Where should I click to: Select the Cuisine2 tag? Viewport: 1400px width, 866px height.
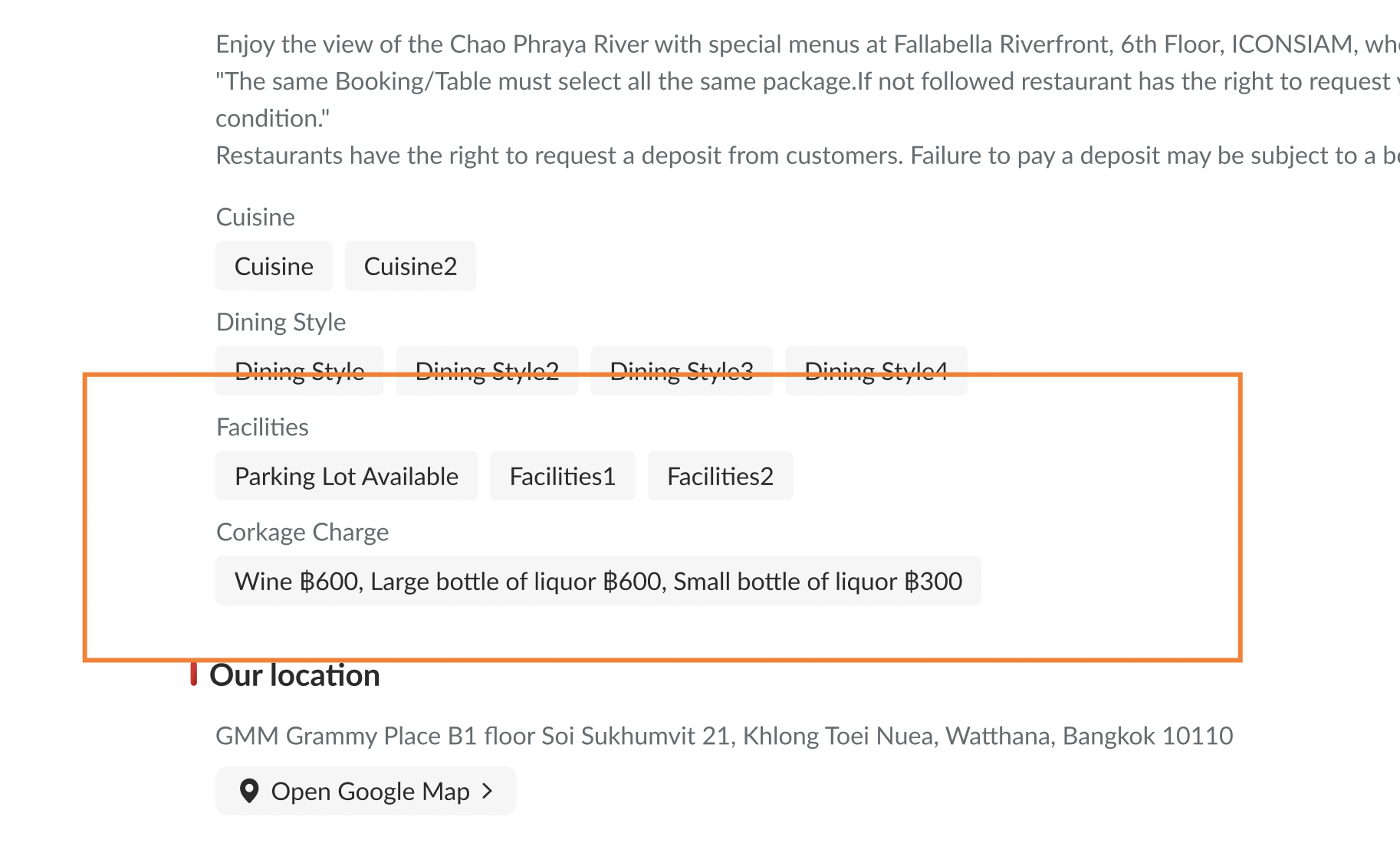[410, 266]
